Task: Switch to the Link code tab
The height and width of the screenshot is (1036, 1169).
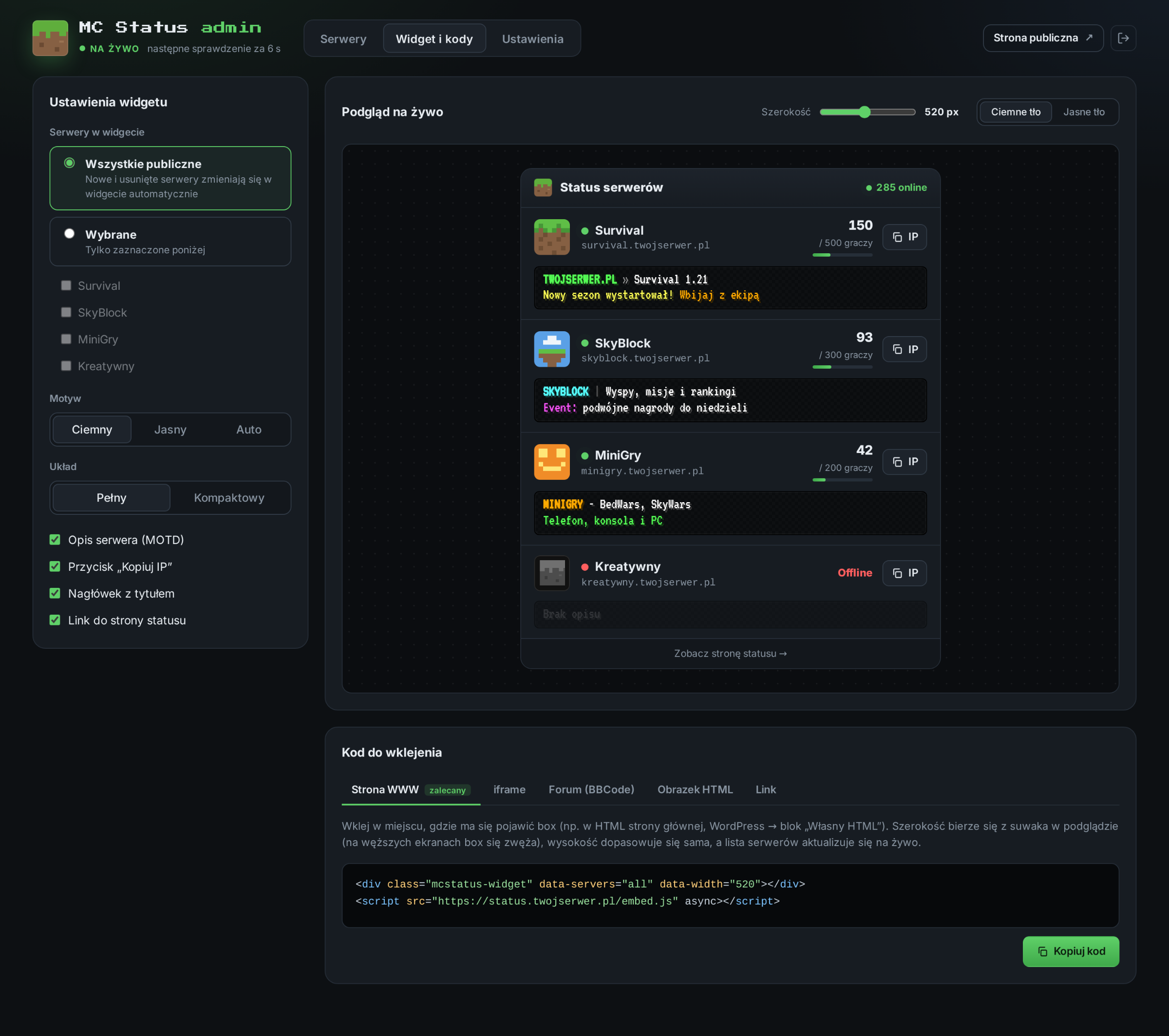Action: click(x=765, y=790)
